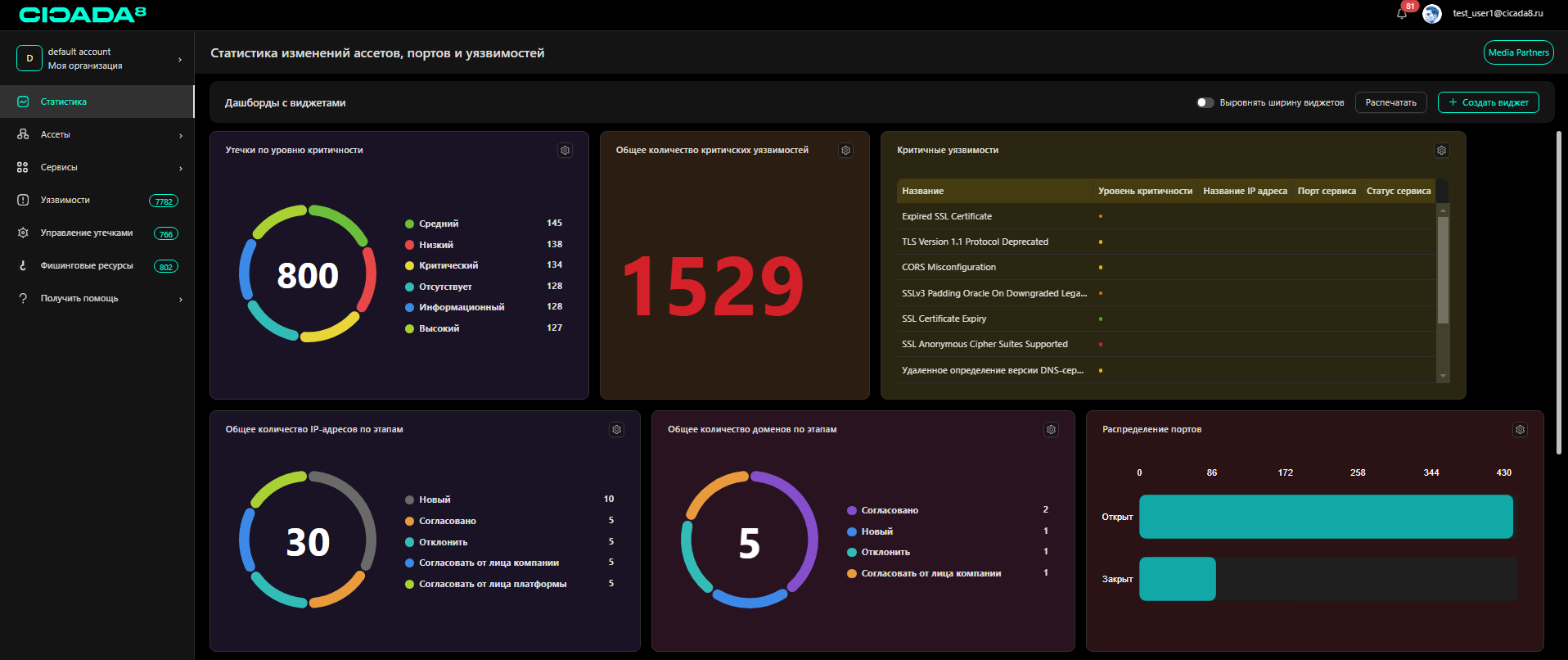This screenshot has height=660, width=1568.
Task: Click the Уязвимости alert icon
Action: (x=23, y=200)
